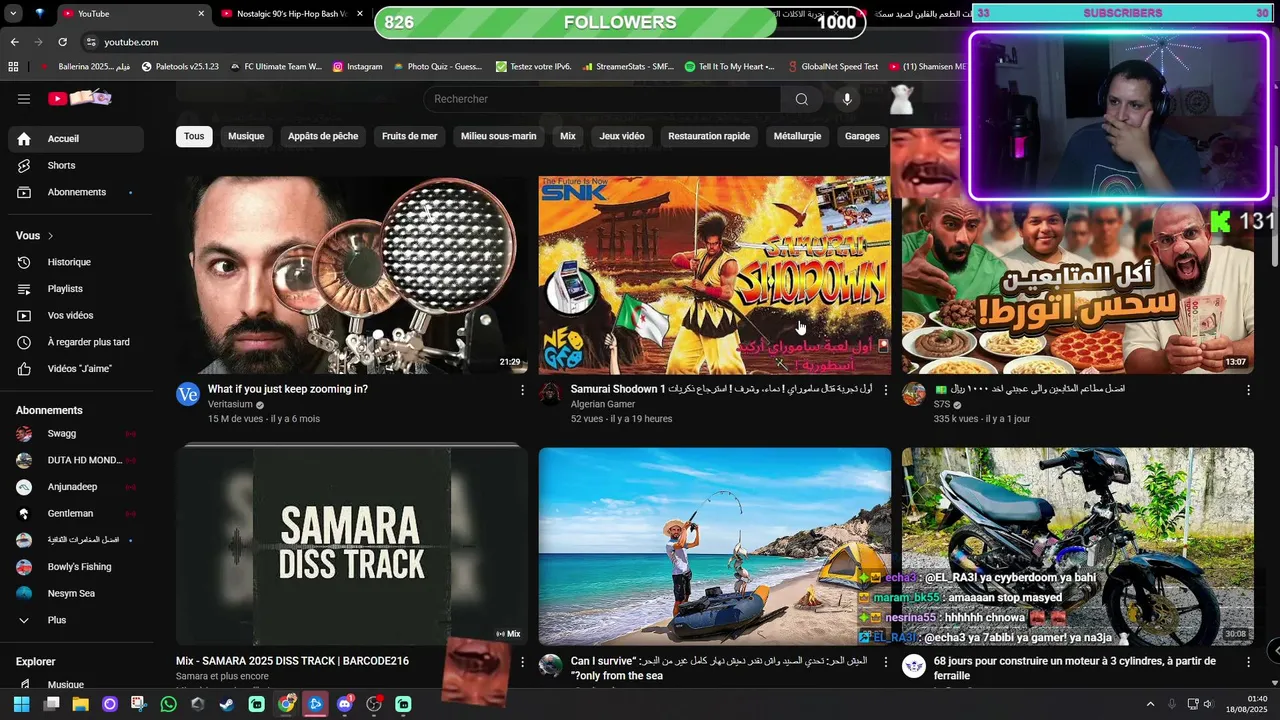Open Instagram bookmark
The height and width of the screenshot is (720, 1280).
point(357,67)
